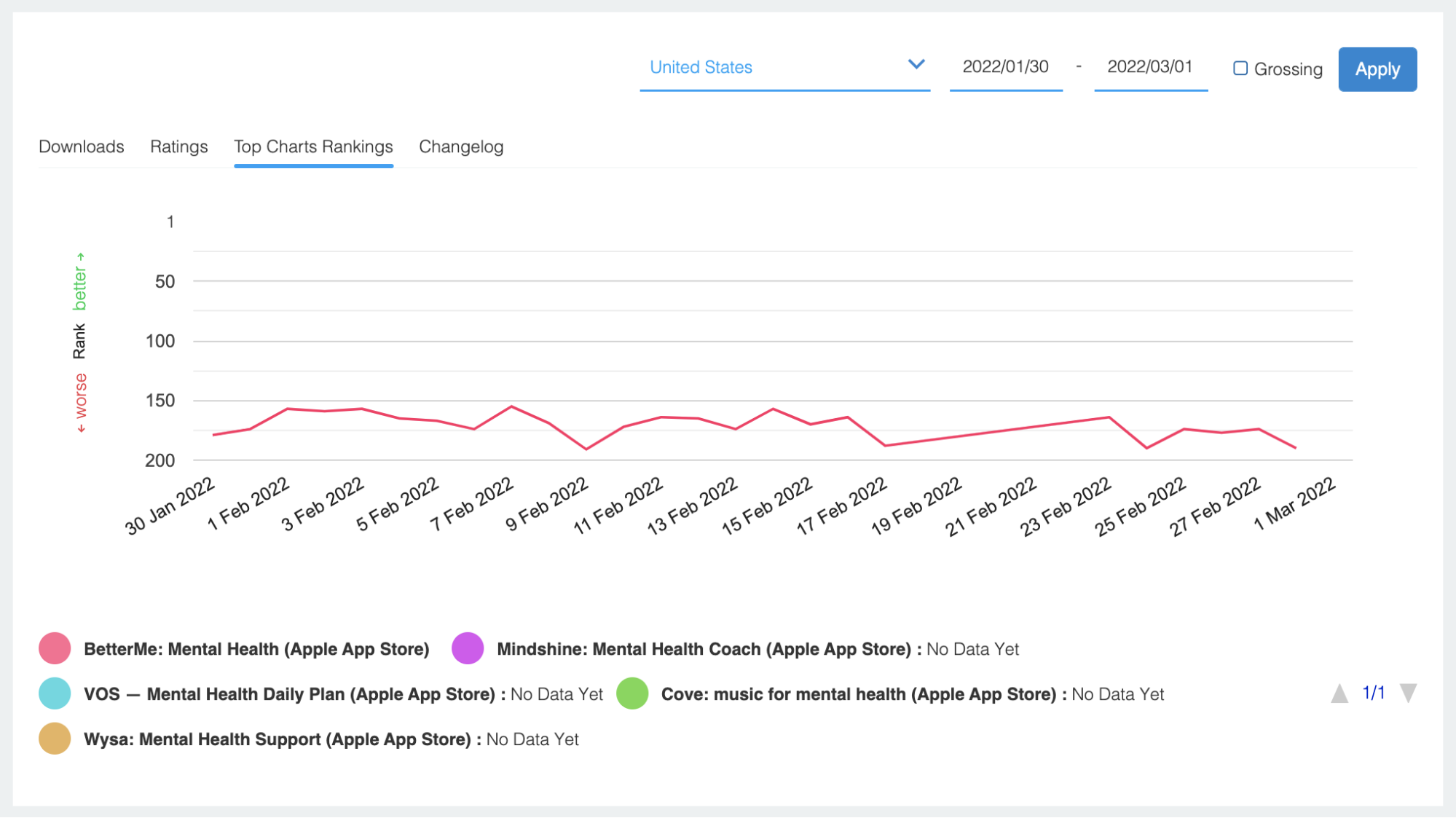Click the 7 Feb peak on line chart
Screen dimensions: 1456x818
click(x=511, y=406)
